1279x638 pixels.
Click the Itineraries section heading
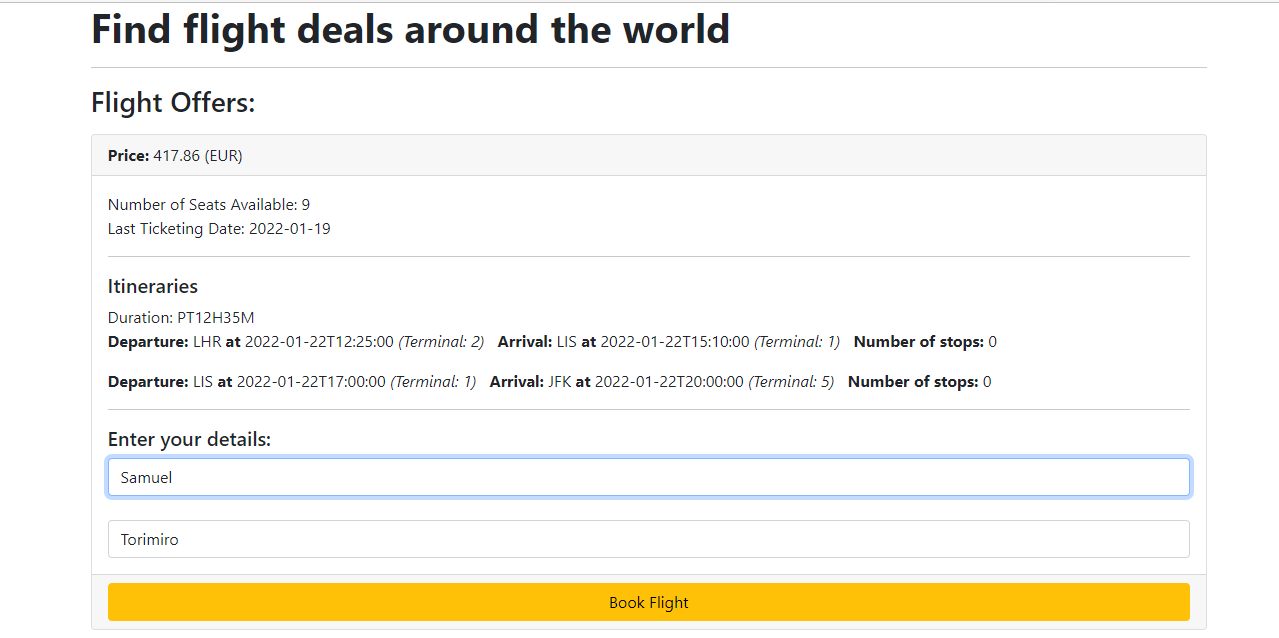tap(153, 286)
